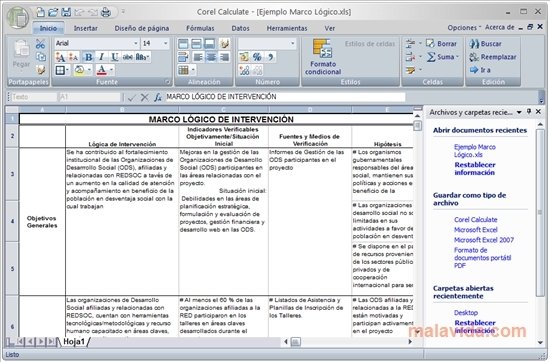Click the wrap text icon in Alineación
550x362 pixels.
click(183, 57)
